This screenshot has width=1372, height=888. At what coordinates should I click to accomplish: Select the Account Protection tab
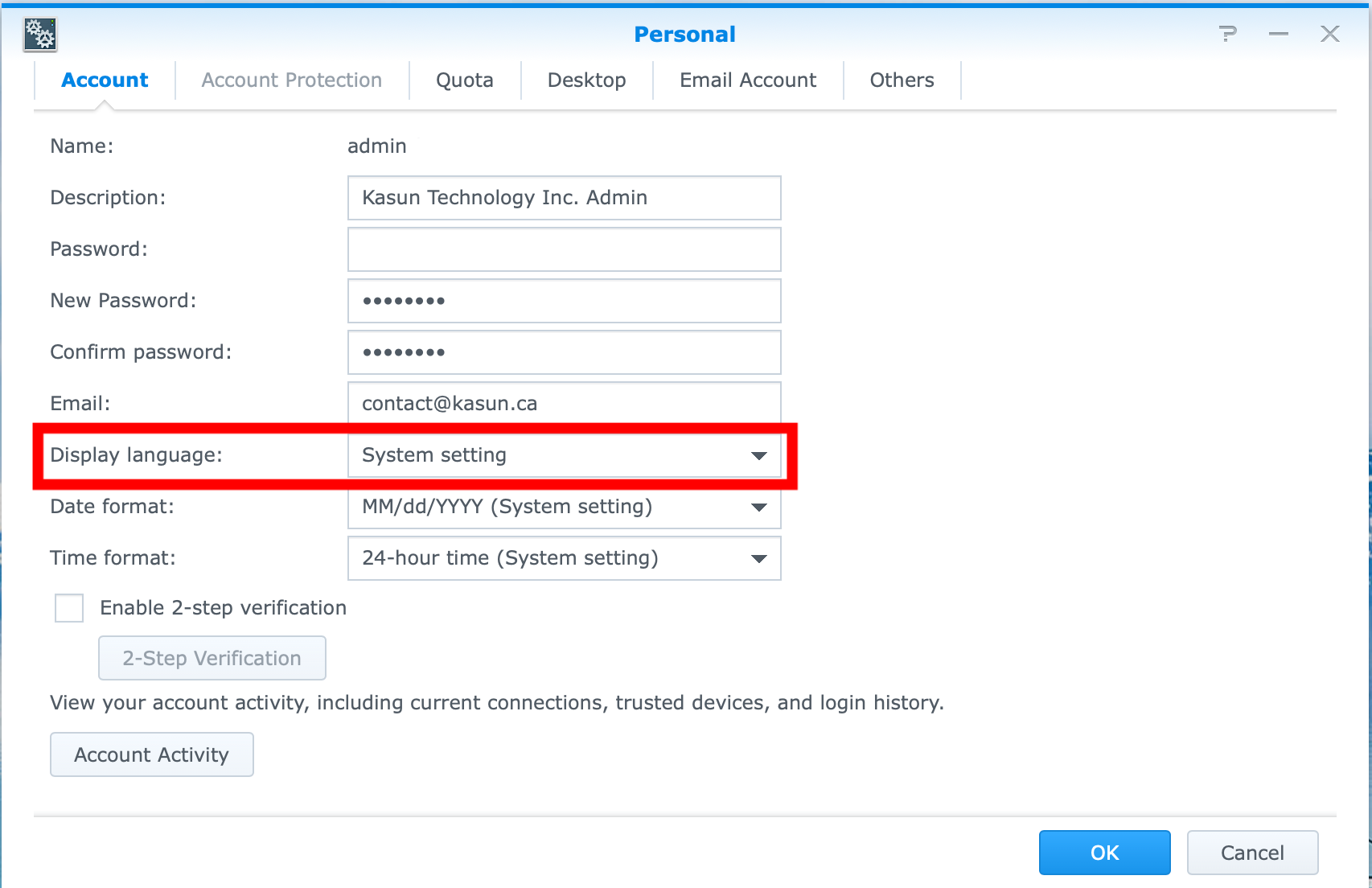[291, 80]
